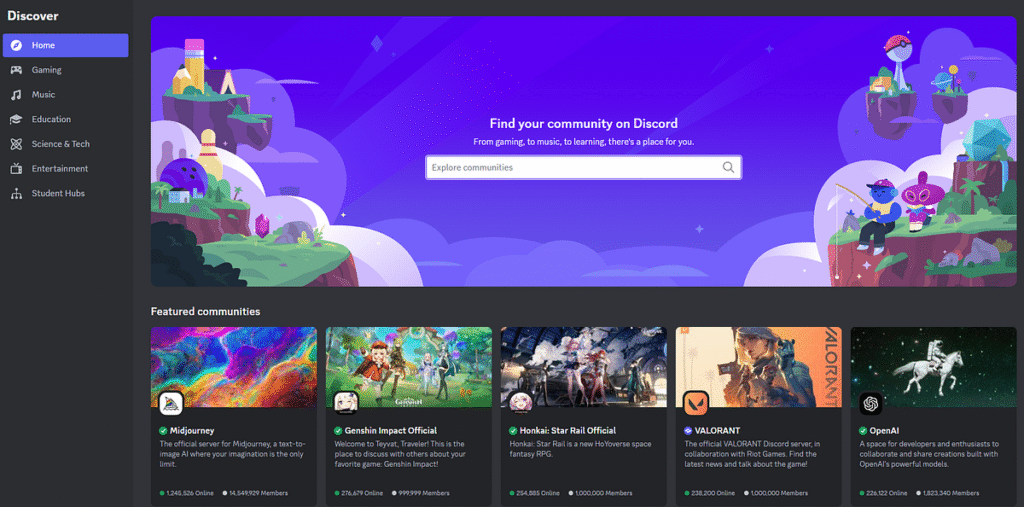Click the OpenAI server logo icon
Image resolution: width=1024 pixels, height=507 pixels.
(871, 403)
